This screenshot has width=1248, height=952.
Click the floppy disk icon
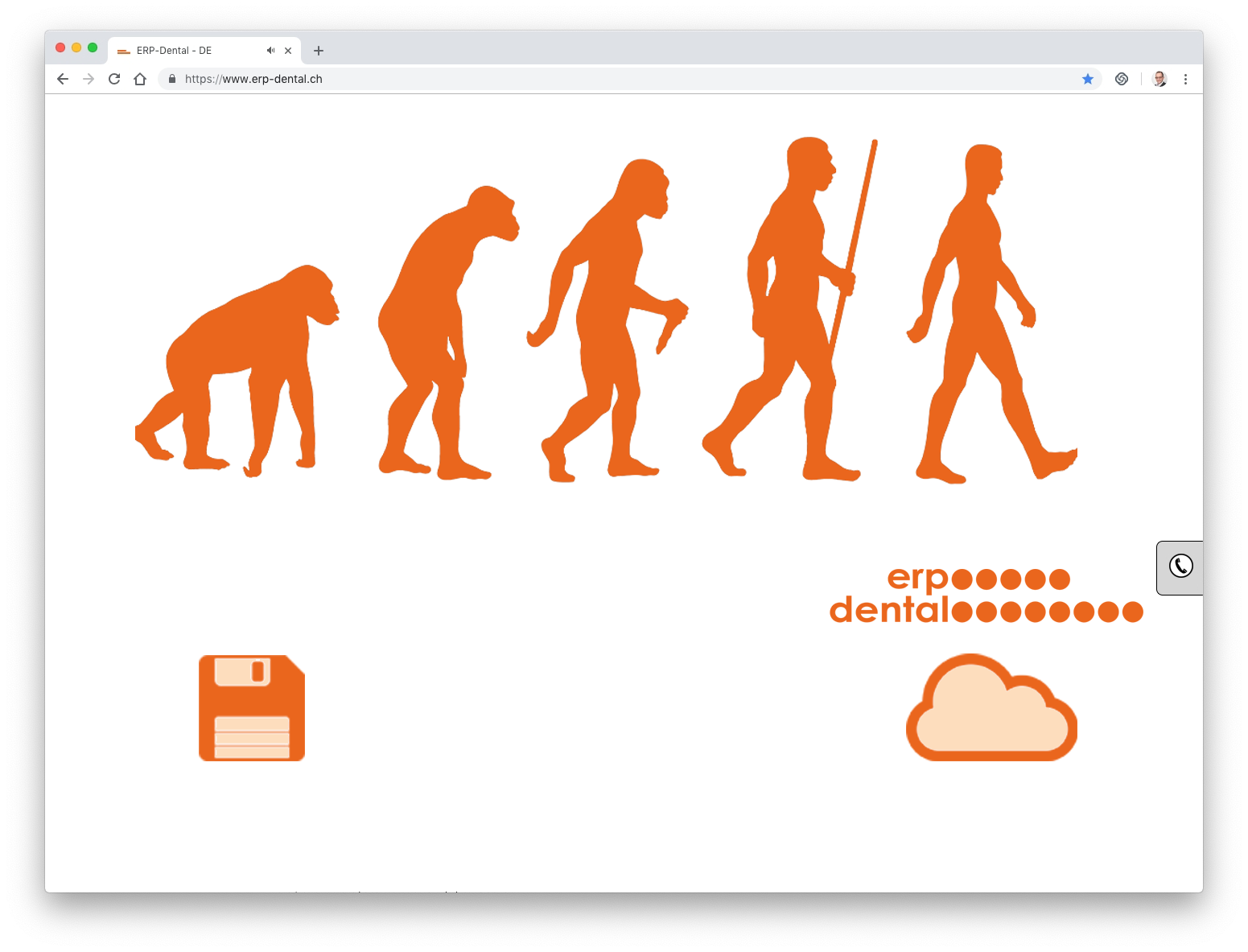click(252, 707)
